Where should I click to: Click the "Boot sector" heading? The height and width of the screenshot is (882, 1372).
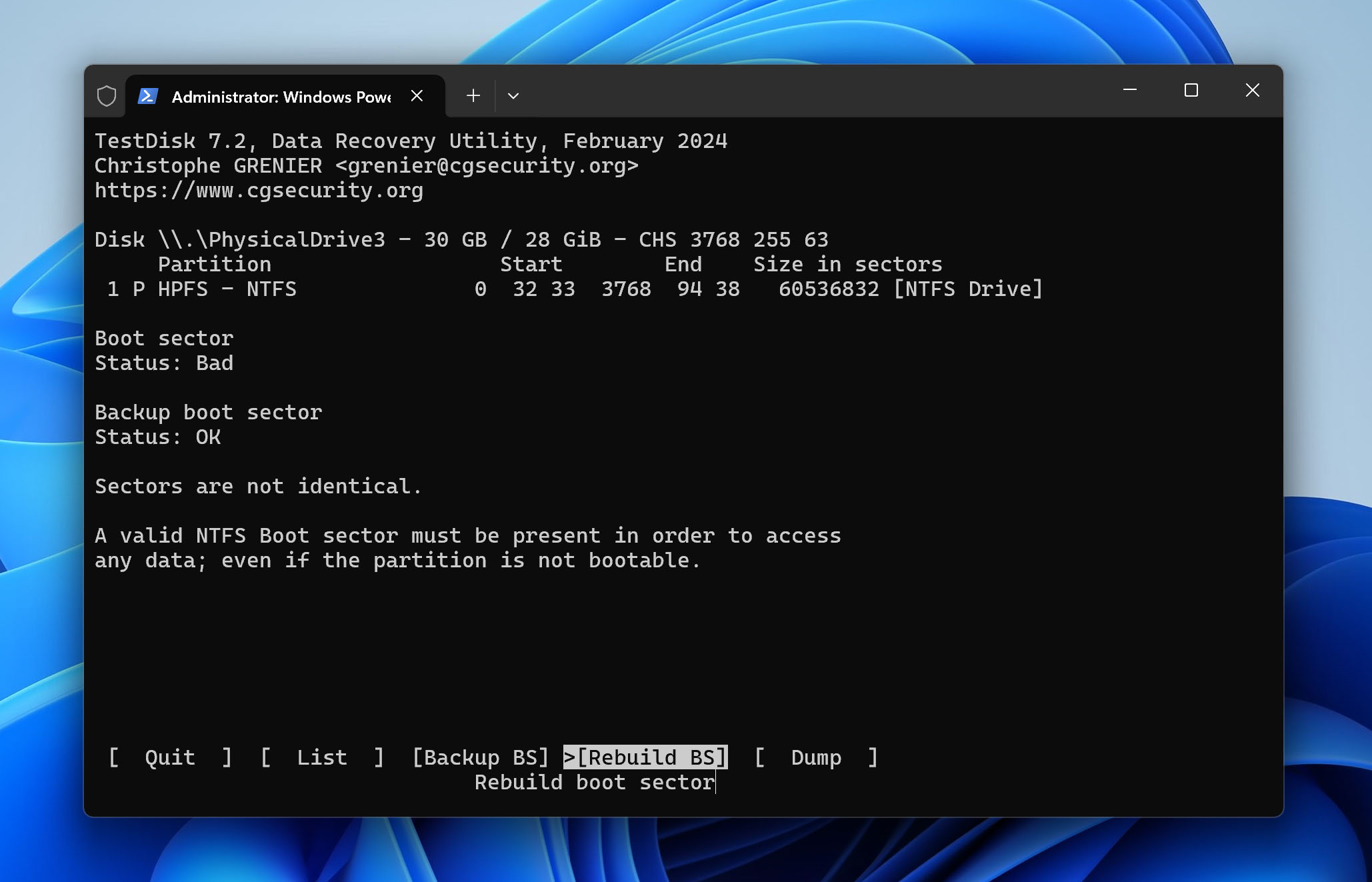(164, 339)
